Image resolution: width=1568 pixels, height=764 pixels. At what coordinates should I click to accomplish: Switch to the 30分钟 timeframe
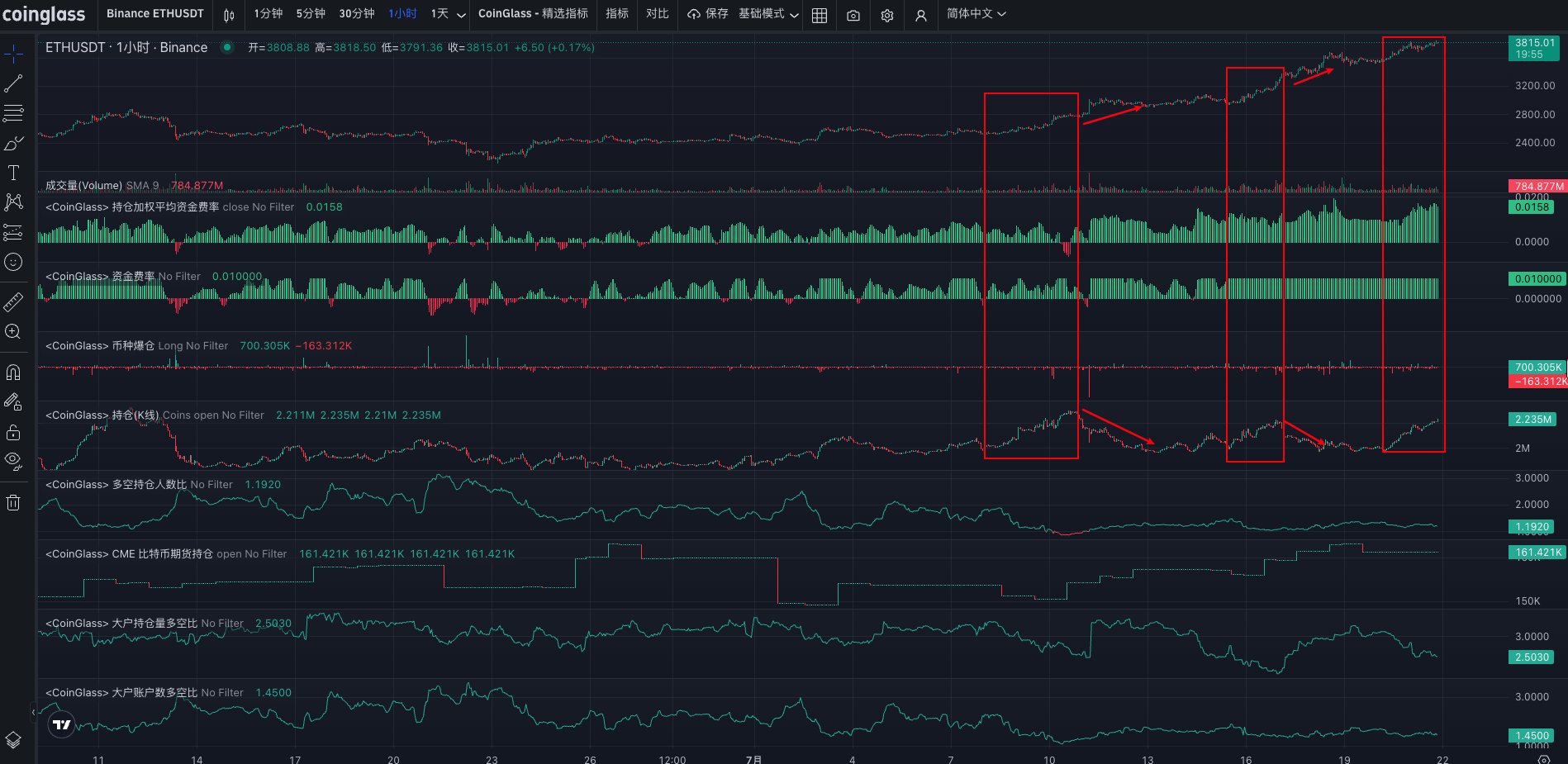tap(357, 14)
